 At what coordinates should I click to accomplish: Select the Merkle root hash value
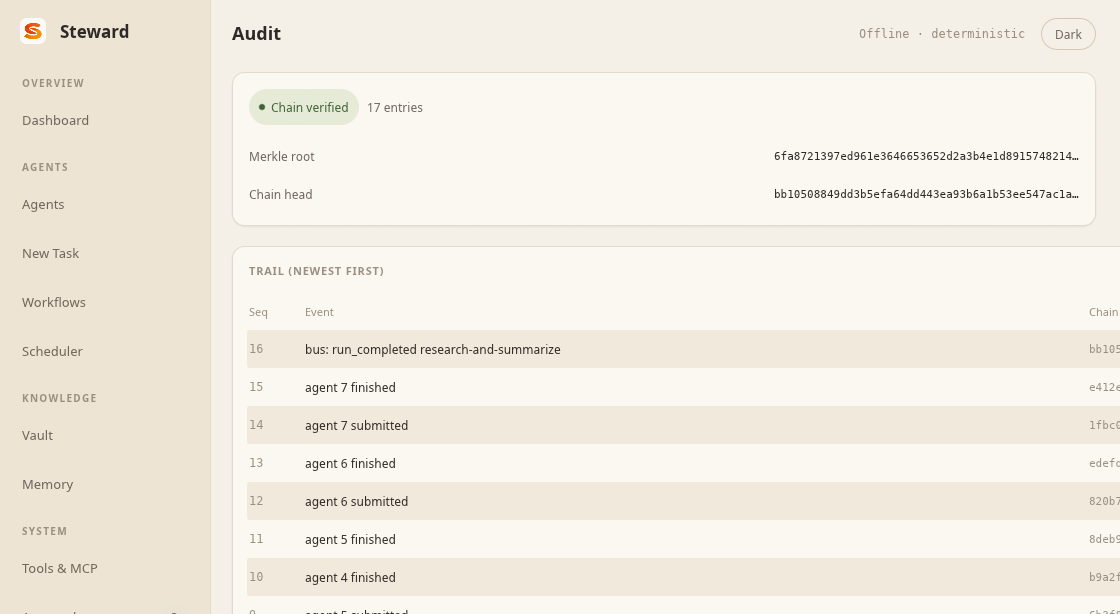[926, 156]
